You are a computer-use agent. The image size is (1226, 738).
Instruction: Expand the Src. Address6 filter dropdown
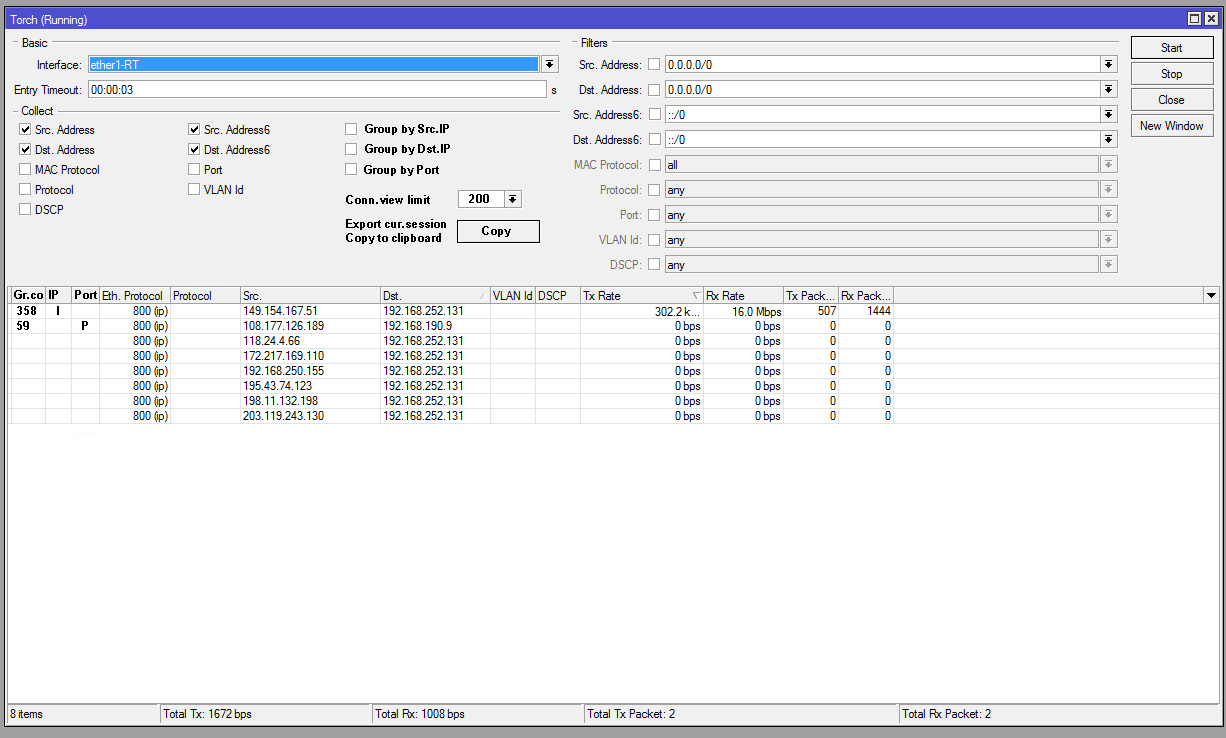[x=1108, y=114]
